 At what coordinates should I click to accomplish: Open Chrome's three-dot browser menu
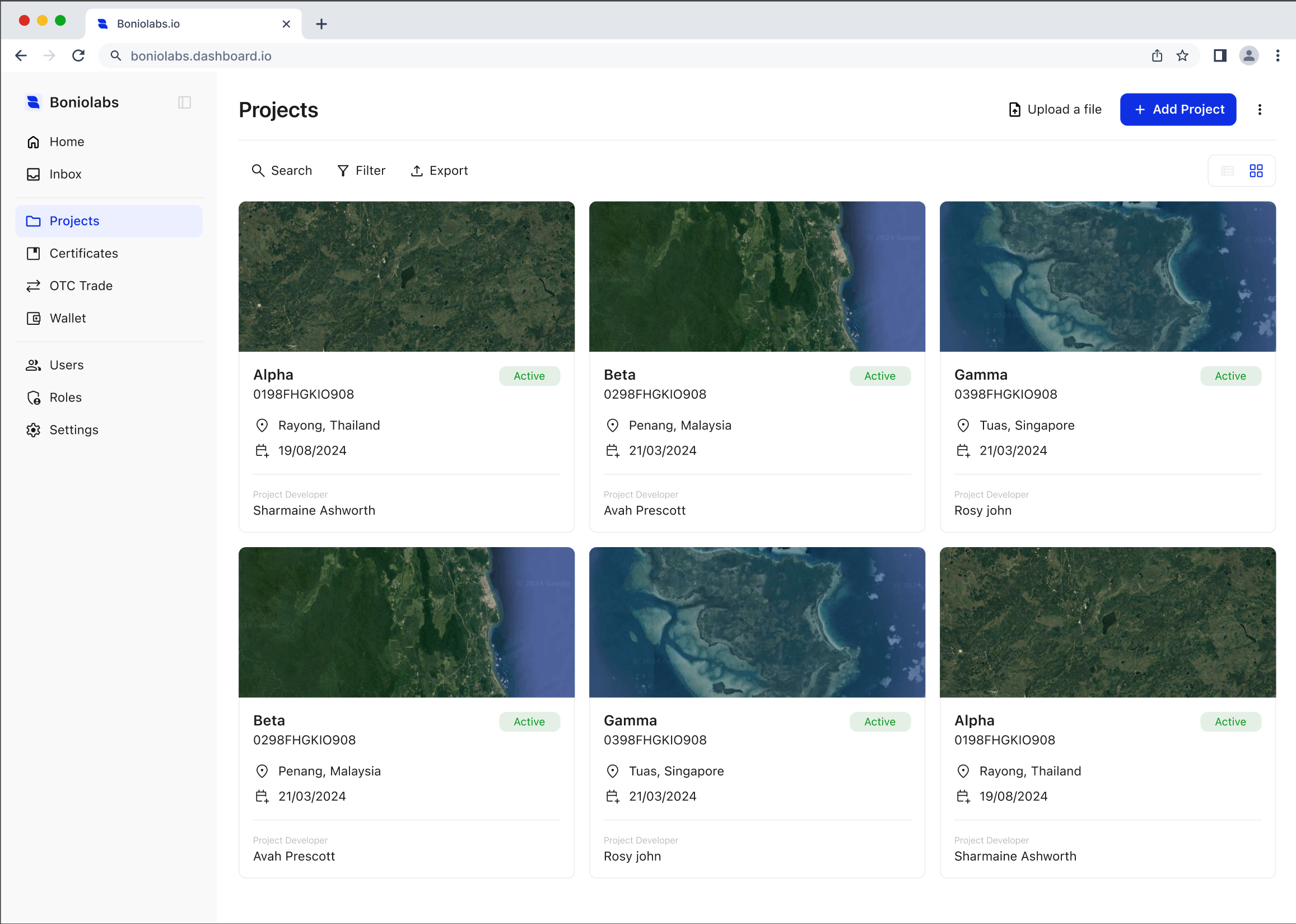point(1278,56)
